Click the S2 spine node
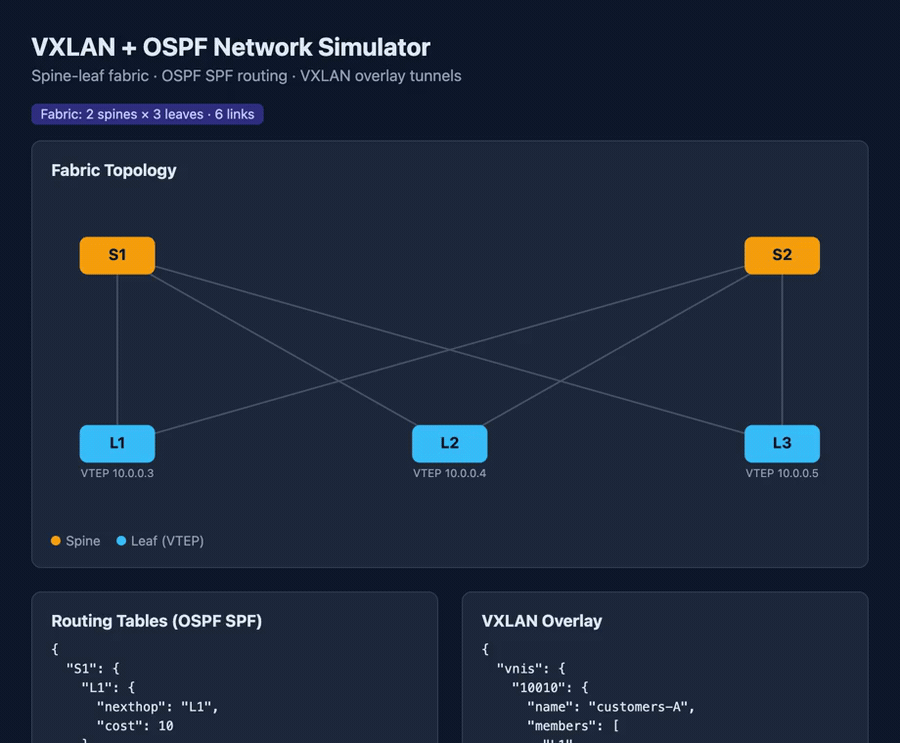The height and width of the screenshot is (743, 900). click(x=782, y=255)
